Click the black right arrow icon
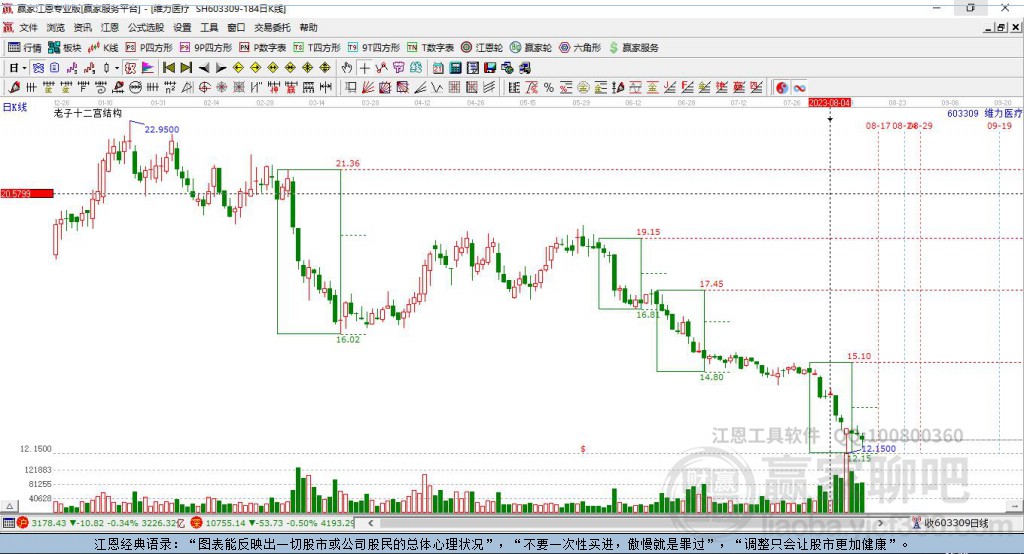This screenshot has width=1024, height=554. coord(221,67)
